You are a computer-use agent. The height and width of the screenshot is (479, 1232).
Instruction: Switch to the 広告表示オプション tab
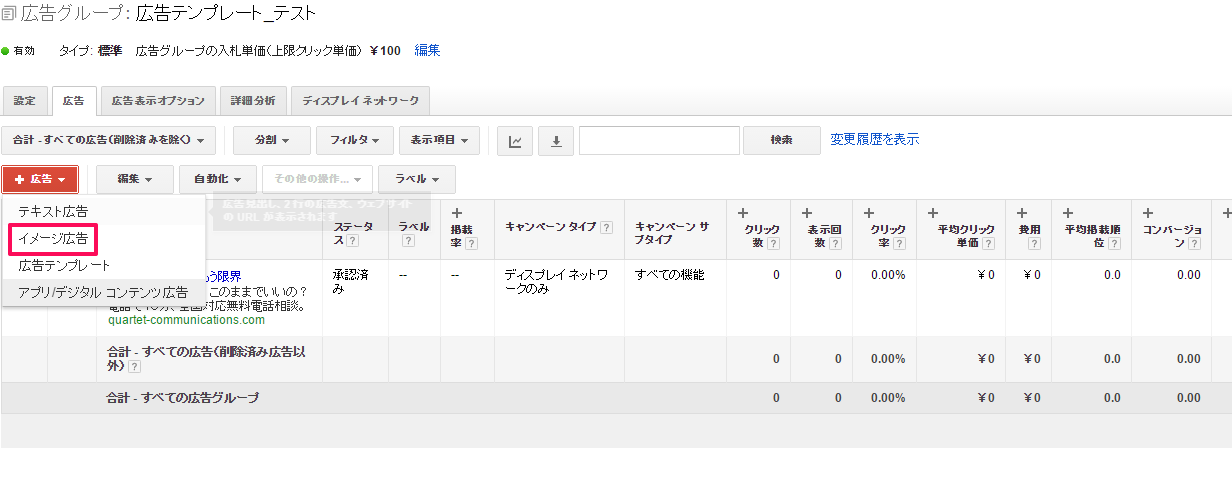(157, 101)
